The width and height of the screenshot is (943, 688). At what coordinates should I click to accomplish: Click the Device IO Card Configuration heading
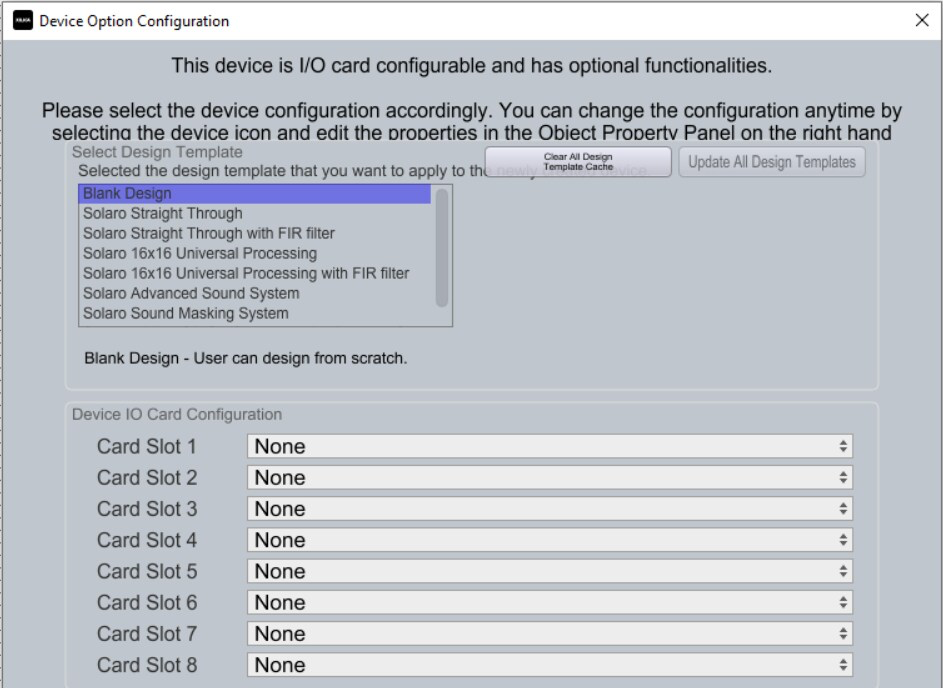pyautogui.click(x=177, y=414)
